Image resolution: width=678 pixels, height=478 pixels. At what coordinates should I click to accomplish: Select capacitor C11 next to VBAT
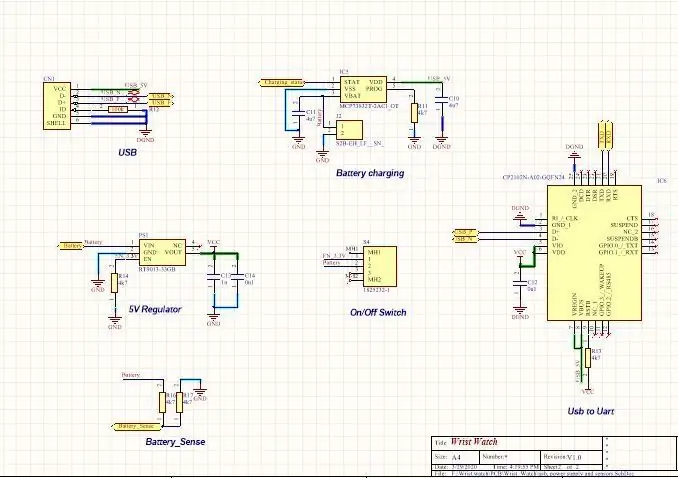point(298,115)
